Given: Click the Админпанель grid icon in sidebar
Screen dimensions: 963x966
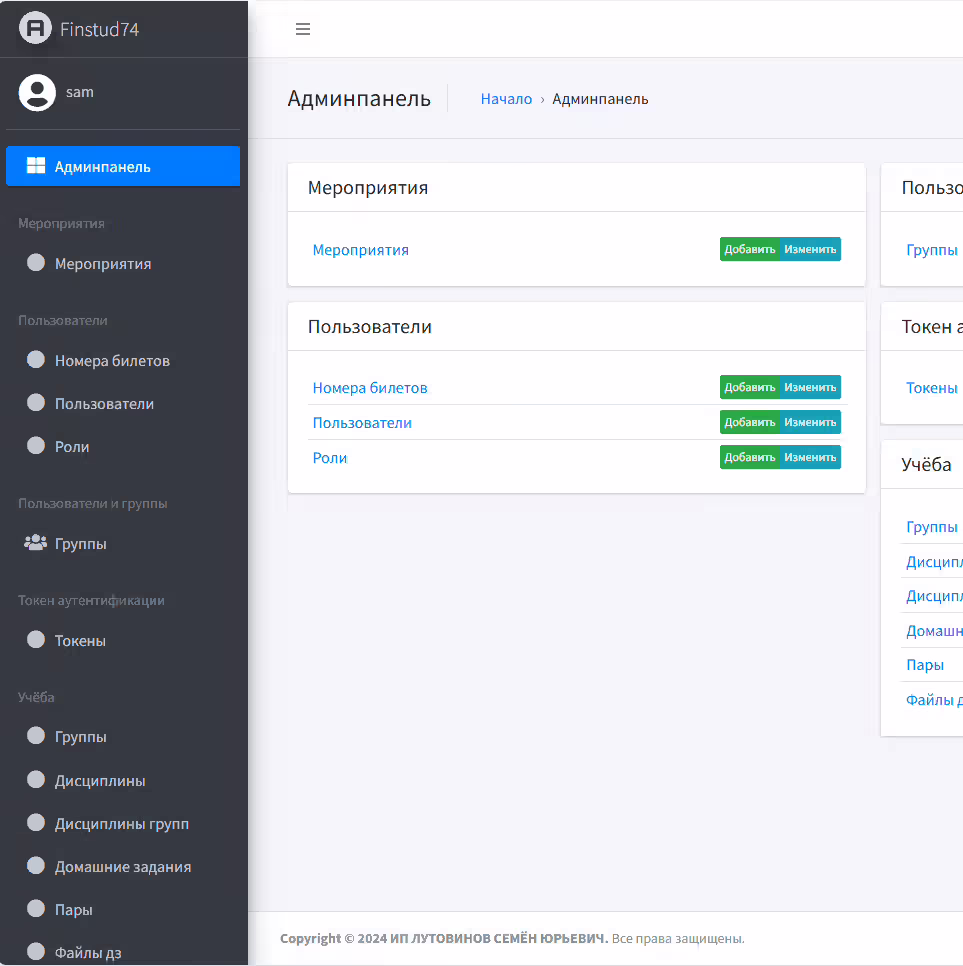Looking at the screenshot, I should click(36, 166).
